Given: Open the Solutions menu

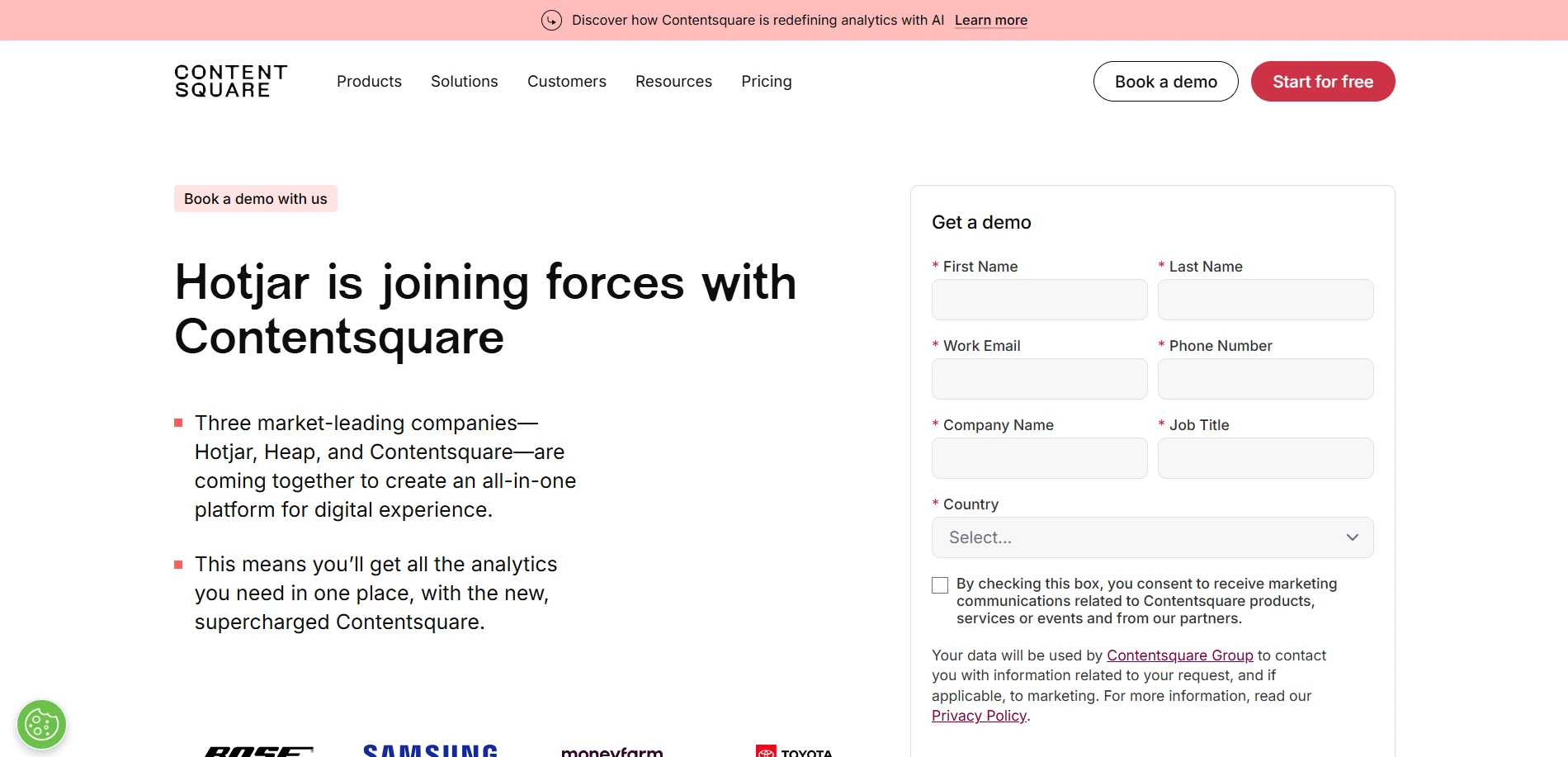Looking at the screenshot, I should (464, 81).
